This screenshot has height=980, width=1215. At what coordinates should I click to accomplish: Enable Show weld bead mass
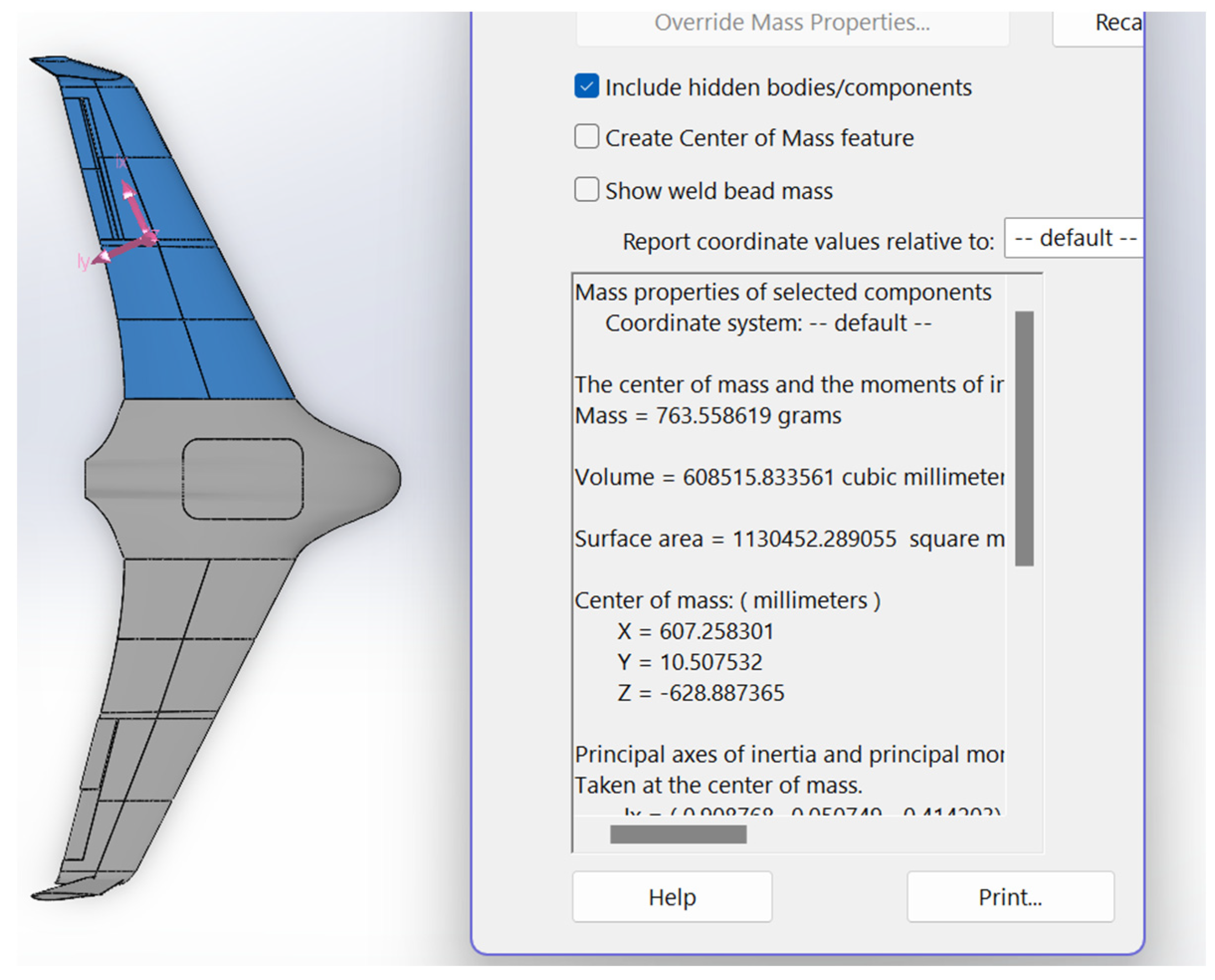coord(586,190)
